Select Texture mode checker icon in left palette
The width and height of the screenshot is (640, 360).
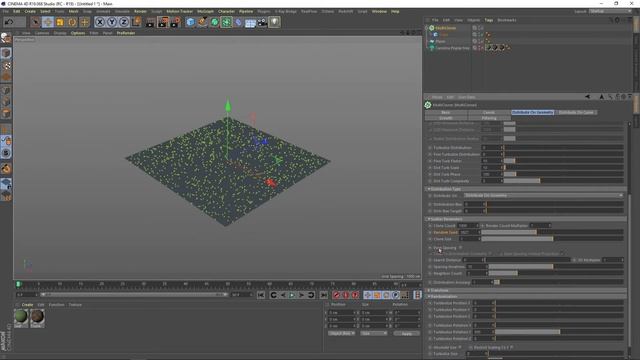pyautogui.click(x=6, y=65)
